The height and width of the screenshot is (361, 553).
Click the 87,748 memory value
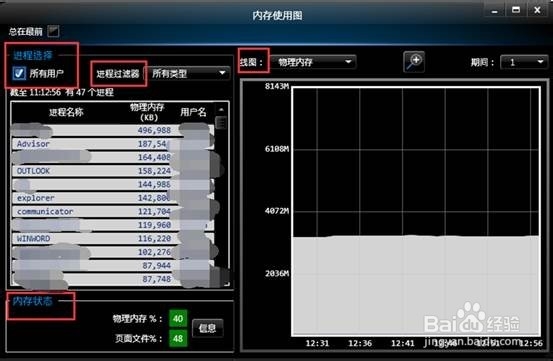point(157,279)
